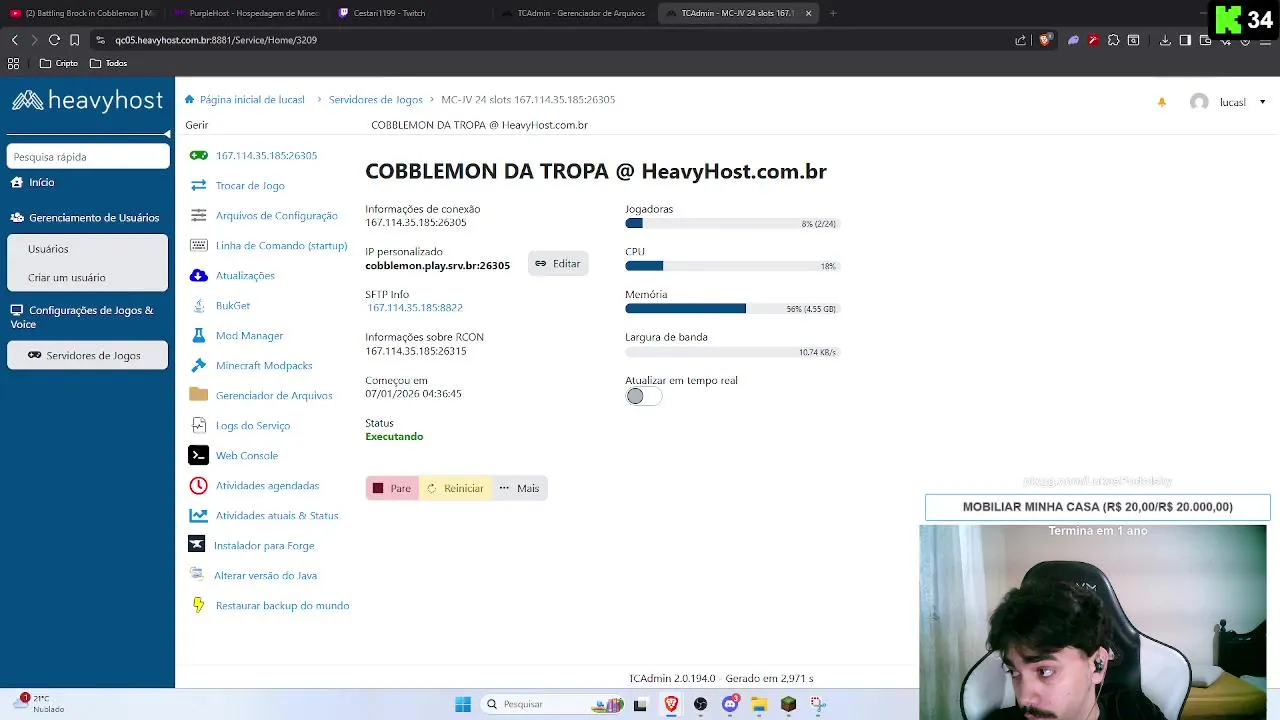Switch to the PurpleHost browser tab
The width and height of the screenshot is (1280, 720).
coord(246,13)
